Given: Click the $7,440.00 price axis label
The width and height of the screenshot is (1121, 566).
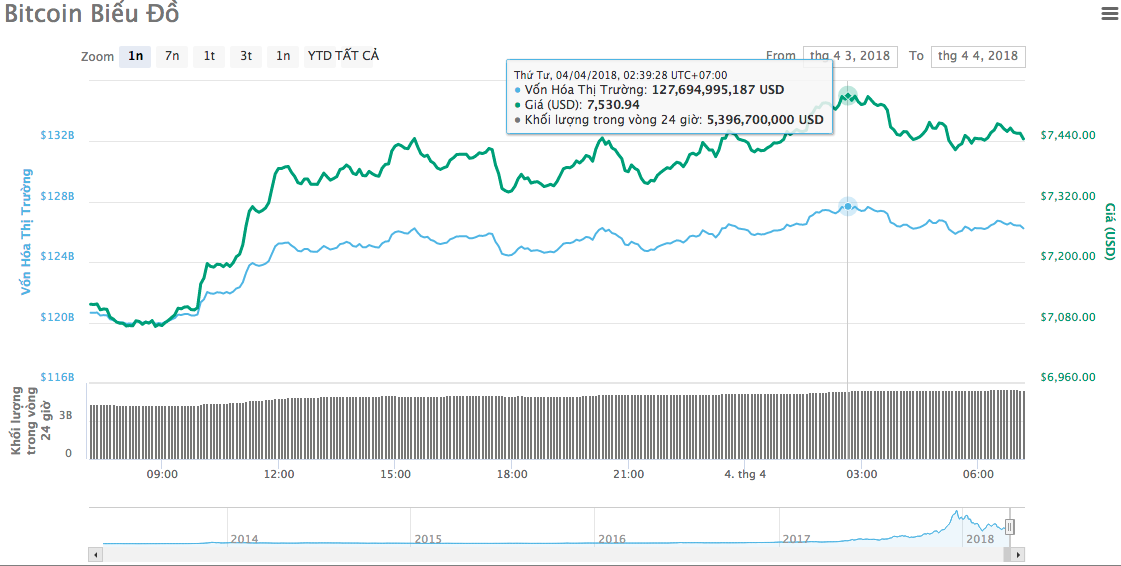Looking at the screenshot, I should 1067,135.
